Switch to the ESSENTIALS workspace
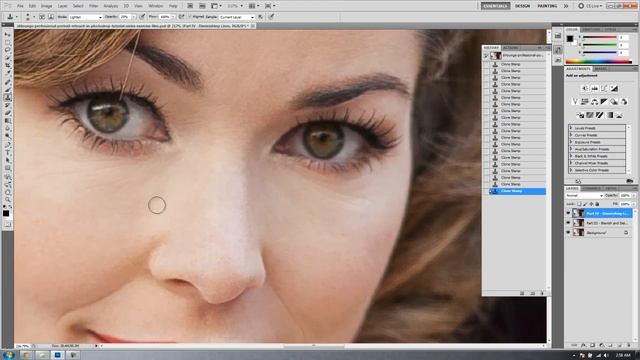 (x=495, y=6)
